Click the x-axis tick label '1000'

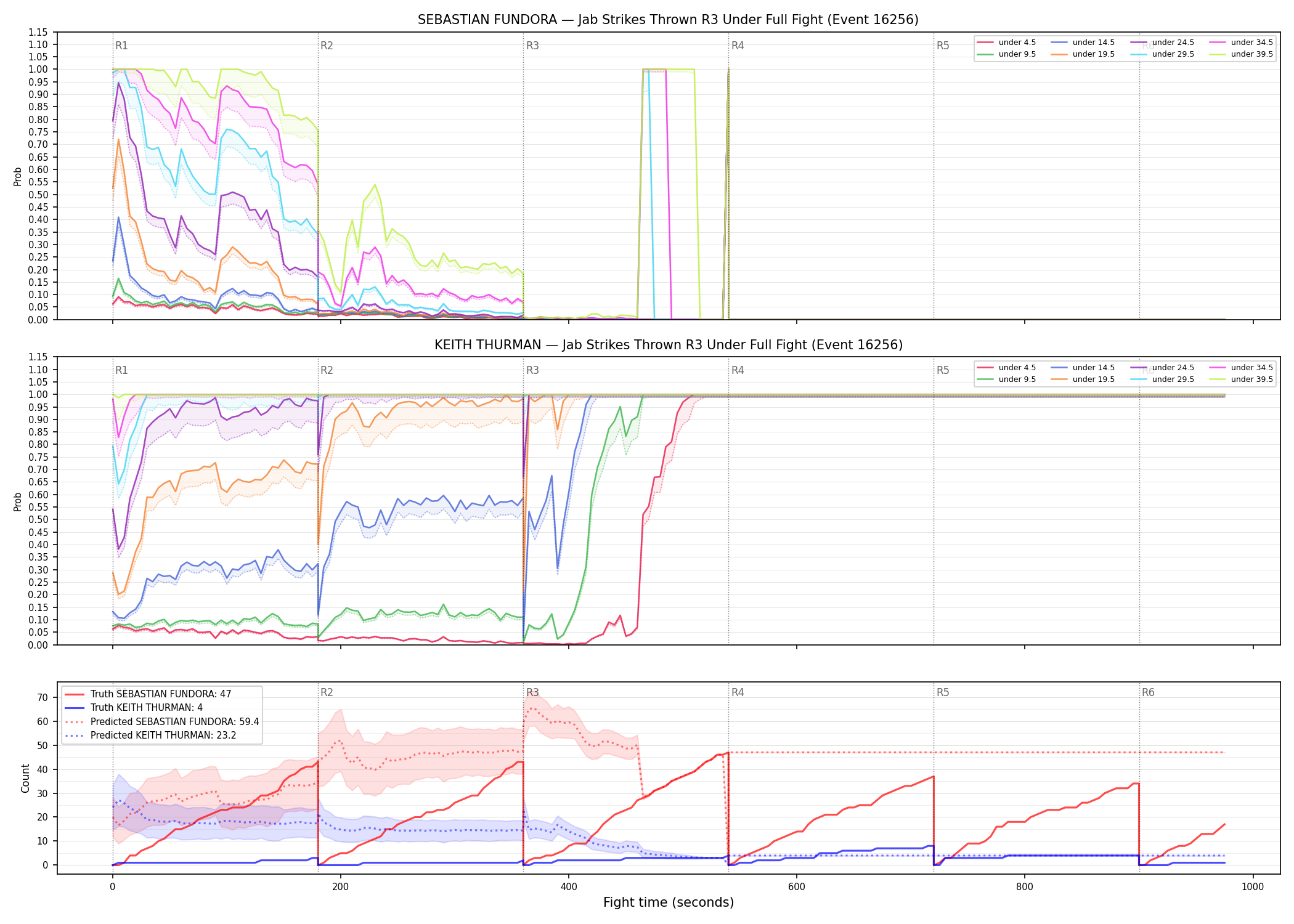pyautogui.click(x=1253, y=887)
